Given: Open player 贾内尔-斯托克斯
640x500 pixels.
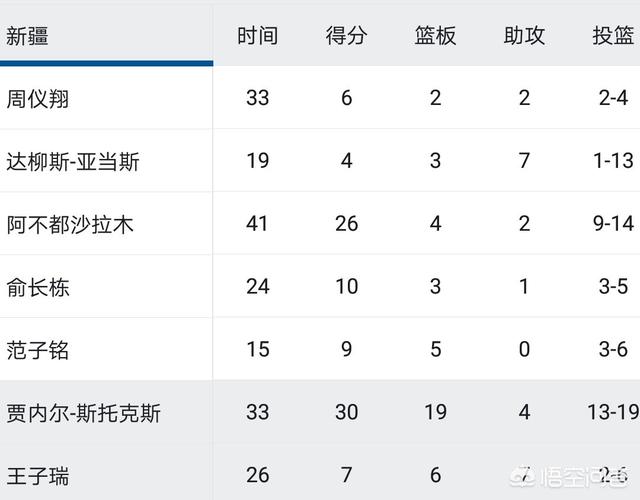Looking at the screenshot, I should tap(83, 413).
